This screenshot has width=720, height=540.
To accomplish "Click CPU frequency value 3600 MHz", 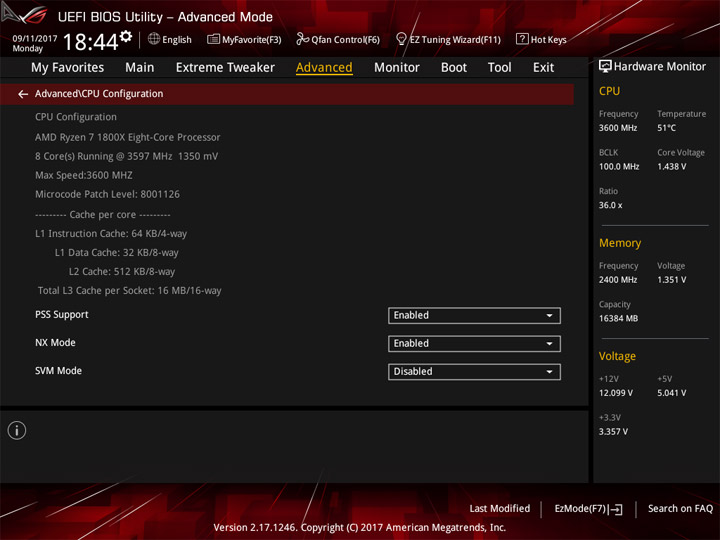I will [x=618, y=128].
